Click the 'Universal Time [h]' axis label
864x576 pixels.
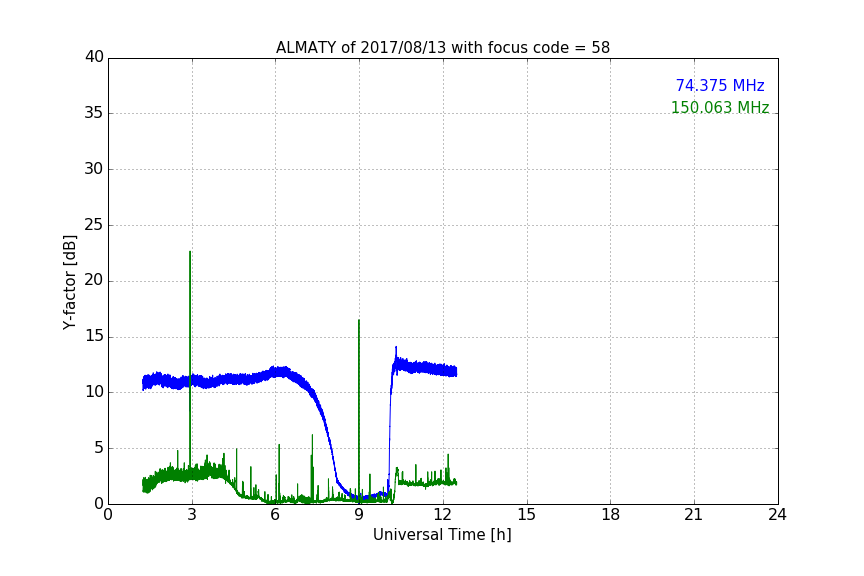point(442,535)
